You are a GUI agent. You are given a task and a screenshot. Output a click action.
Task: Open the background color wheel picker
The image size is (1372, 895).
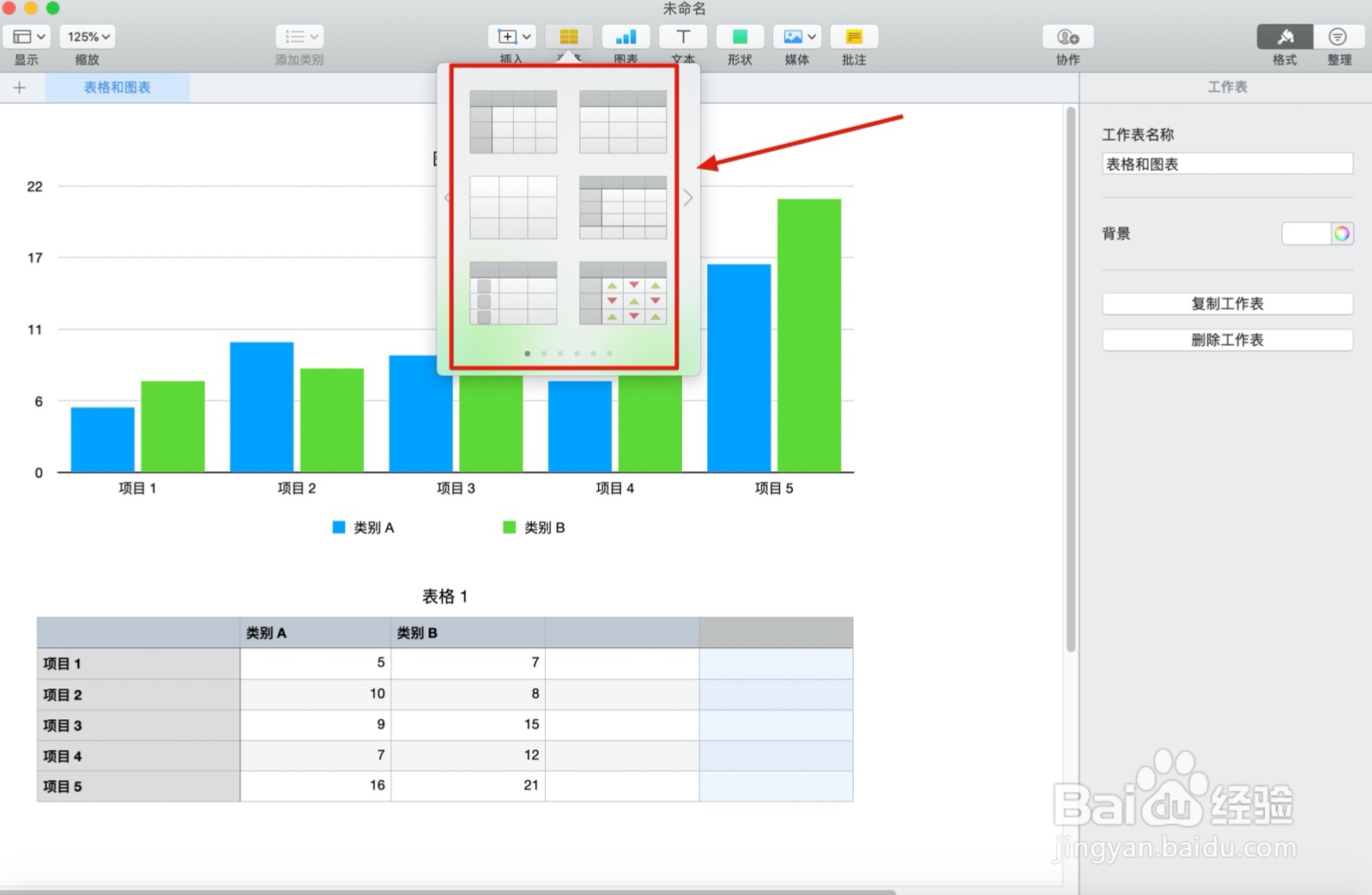[x=1342, y=233]
